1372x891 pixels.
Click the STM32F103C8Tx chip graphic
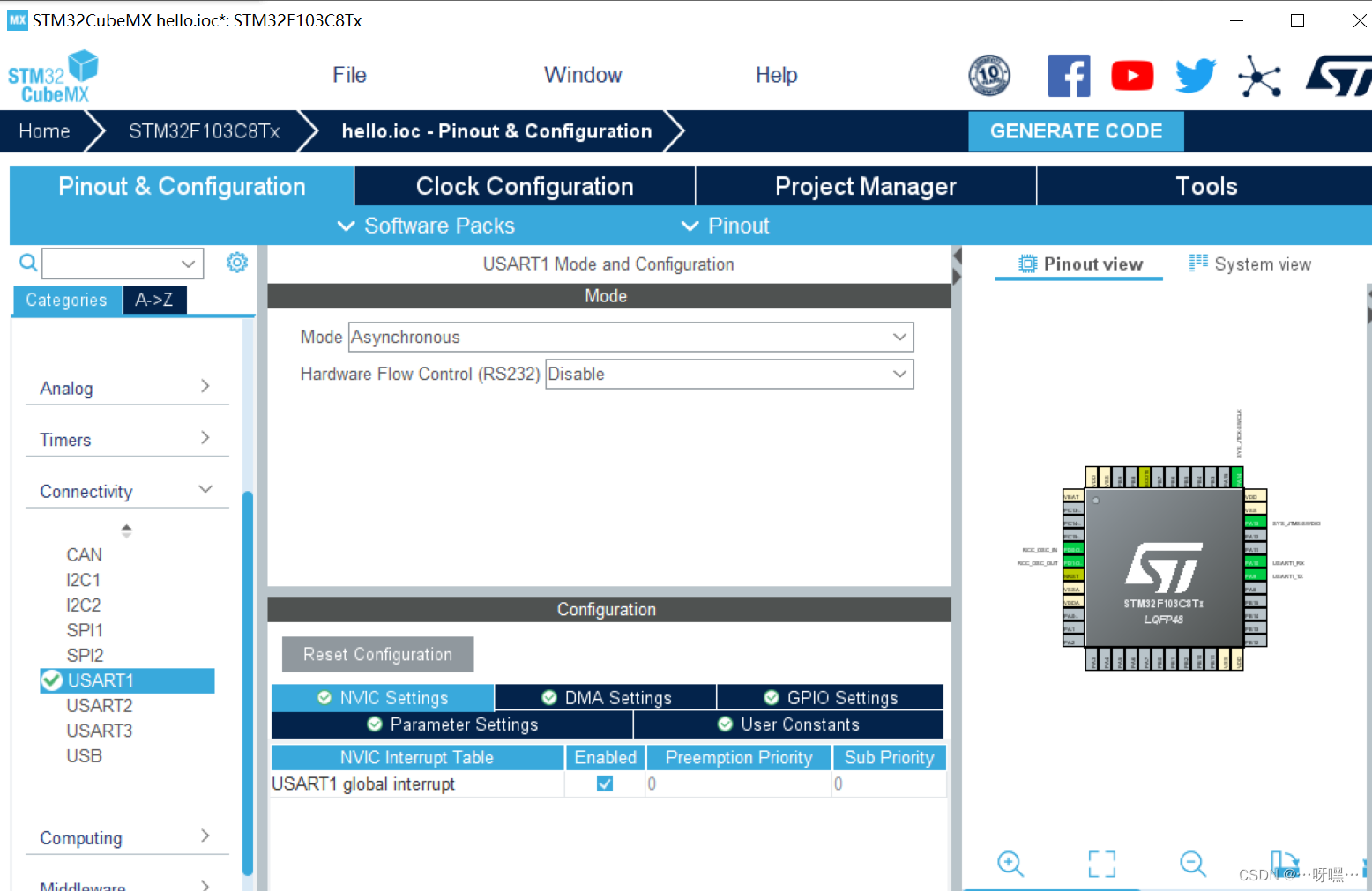click(x=1164, y=568)
